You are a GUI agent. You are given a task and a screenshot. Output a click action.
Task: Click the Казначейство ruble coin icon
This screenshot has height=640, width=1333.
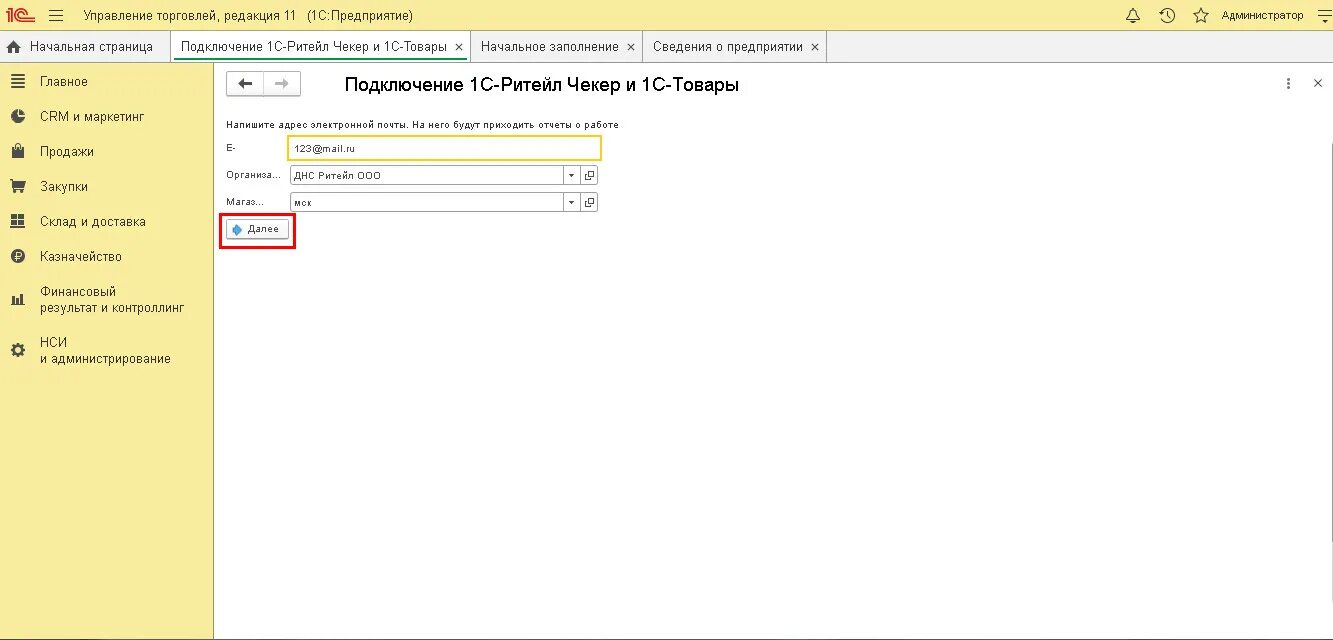17,256
